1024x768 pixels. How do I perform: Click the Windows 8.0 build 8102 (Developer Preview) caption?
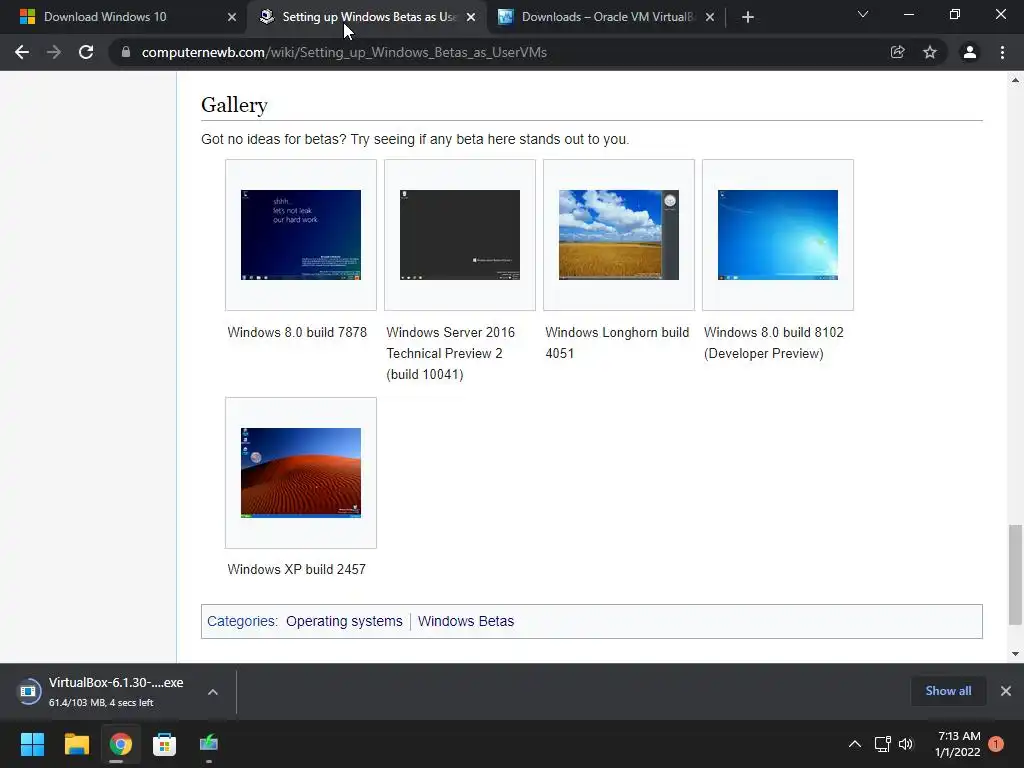pos(774,343)
